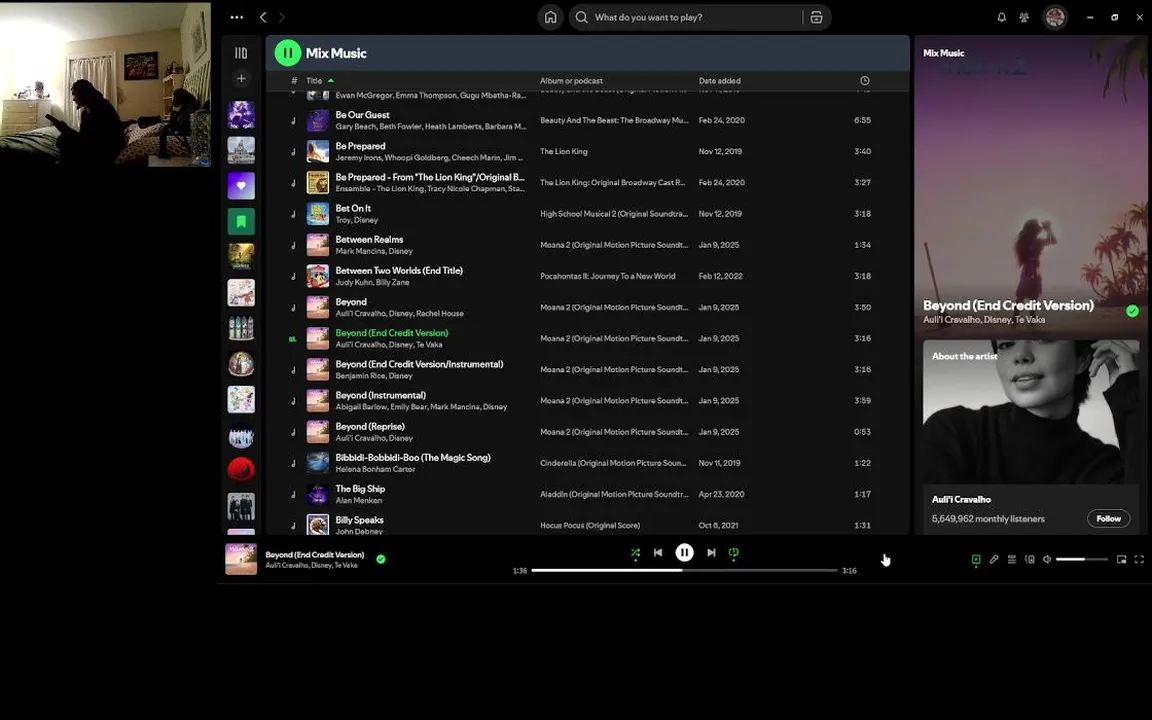Go forward with the right arrow
Viewport: 1152px width, 720px height.
[281, 17]
